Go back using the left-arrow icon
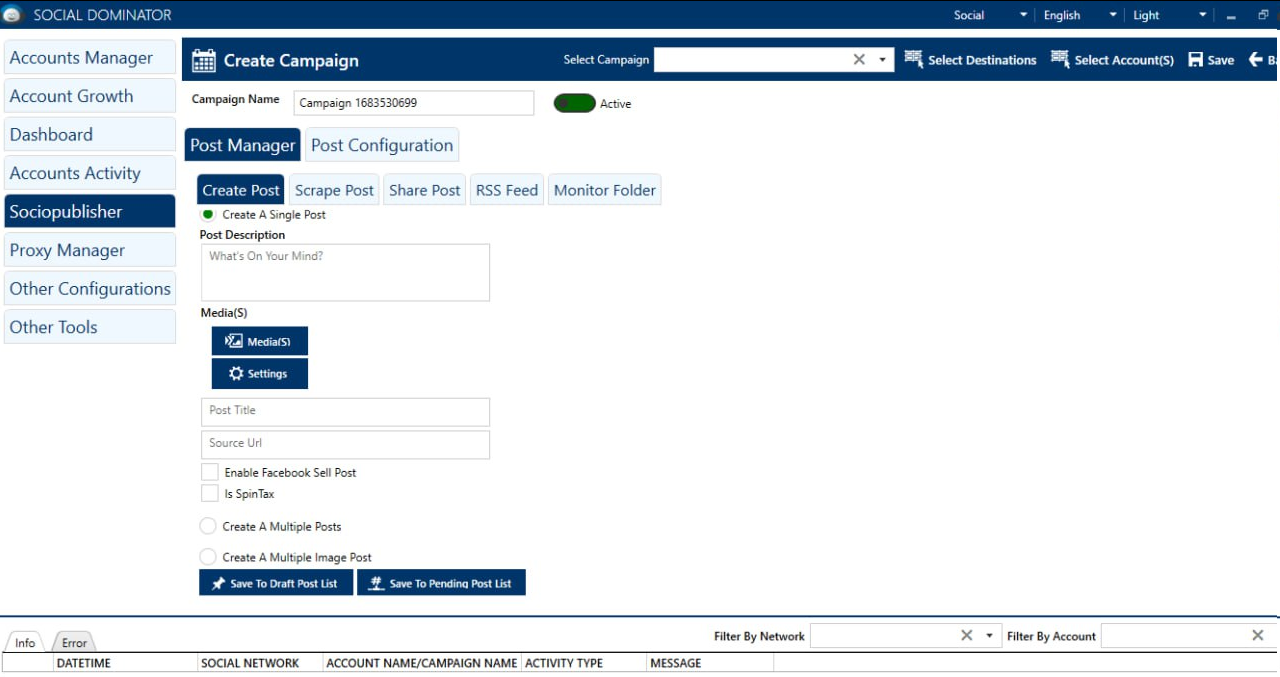Viewport: 1280px width, 677px height. [1256, 60]
